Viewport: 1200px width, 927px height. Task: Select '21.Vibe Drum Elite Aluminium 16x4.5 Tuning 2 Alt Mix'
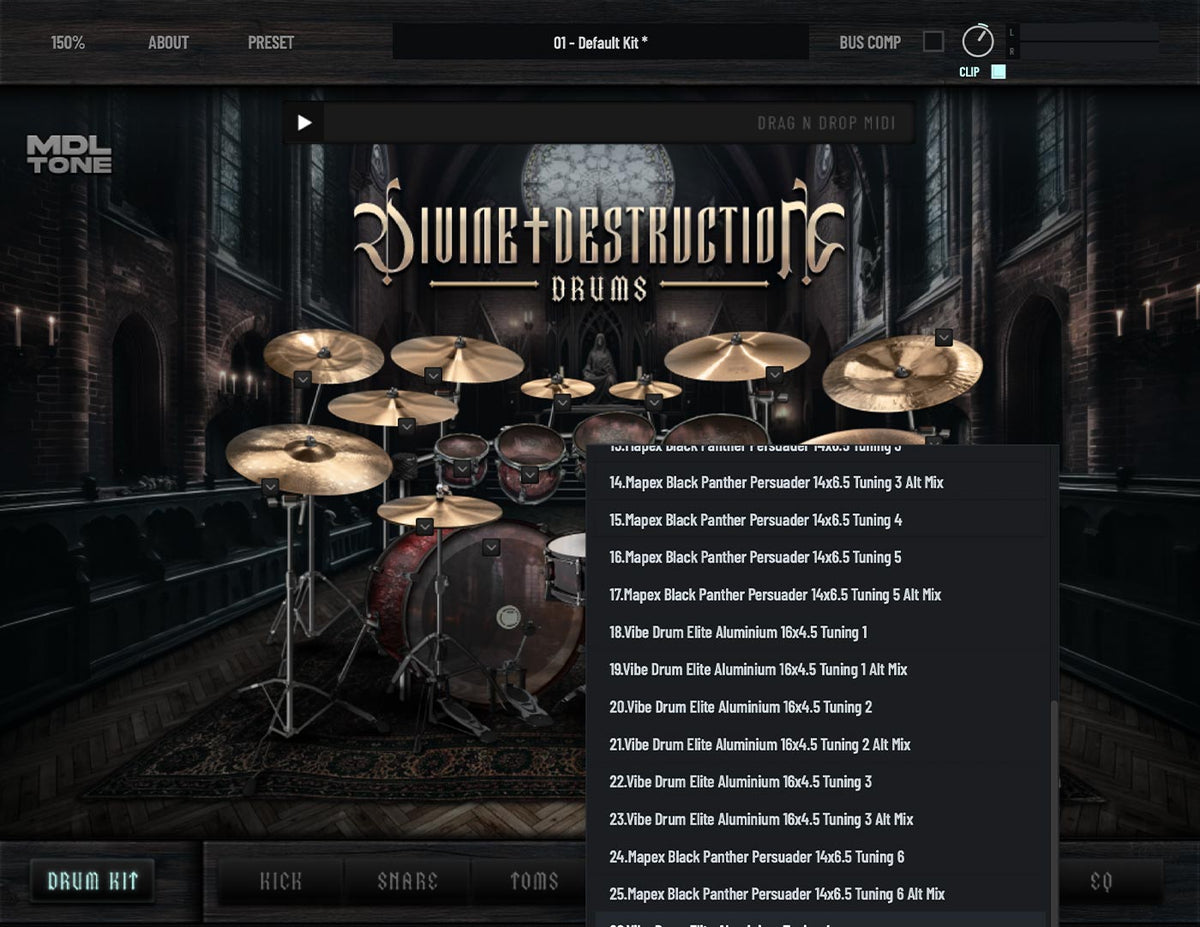click(x=820, y=744)
